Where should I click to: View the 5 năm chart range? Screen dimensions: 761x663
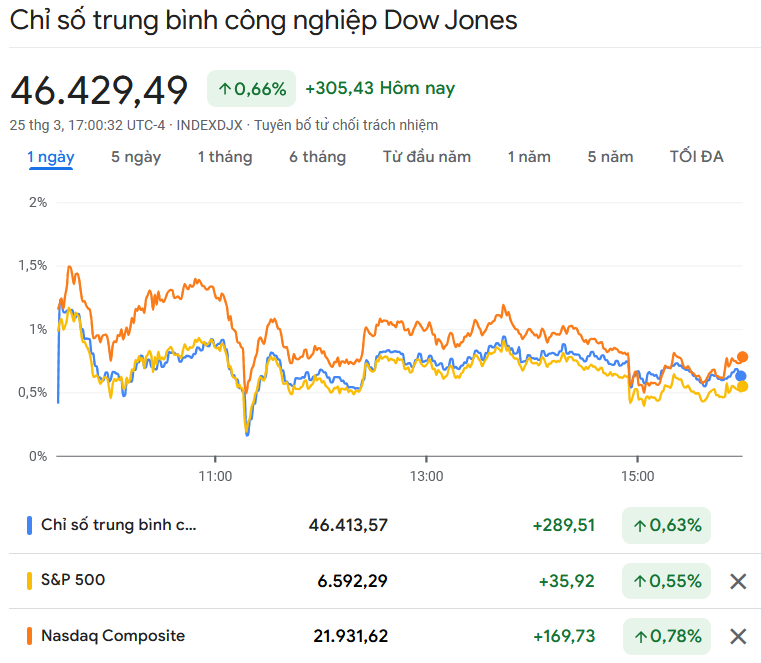[611, 157]
